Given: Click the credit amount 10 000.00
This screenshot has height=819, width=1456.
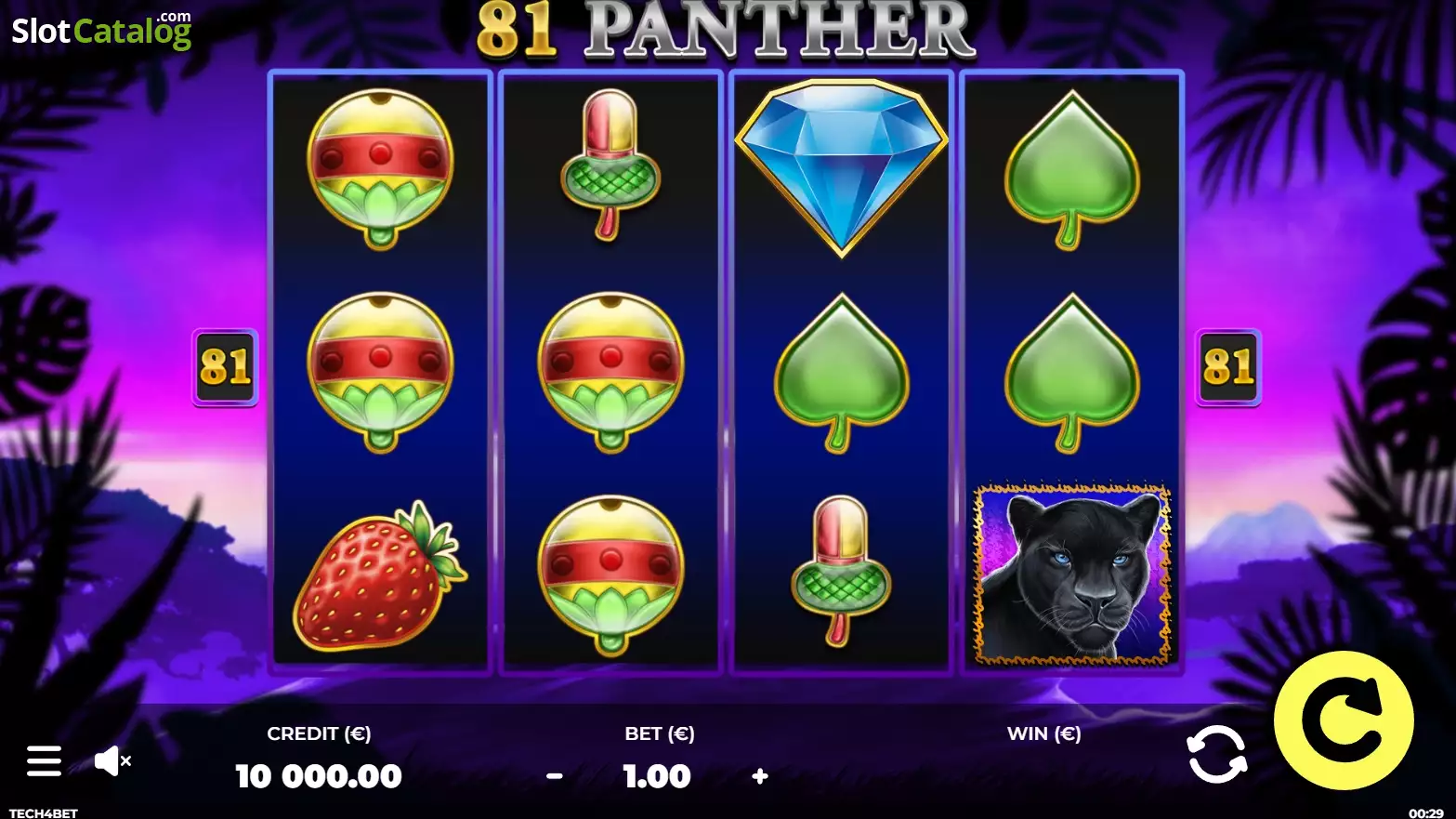Looking at the screenshot, I should (x=319, y=776).
